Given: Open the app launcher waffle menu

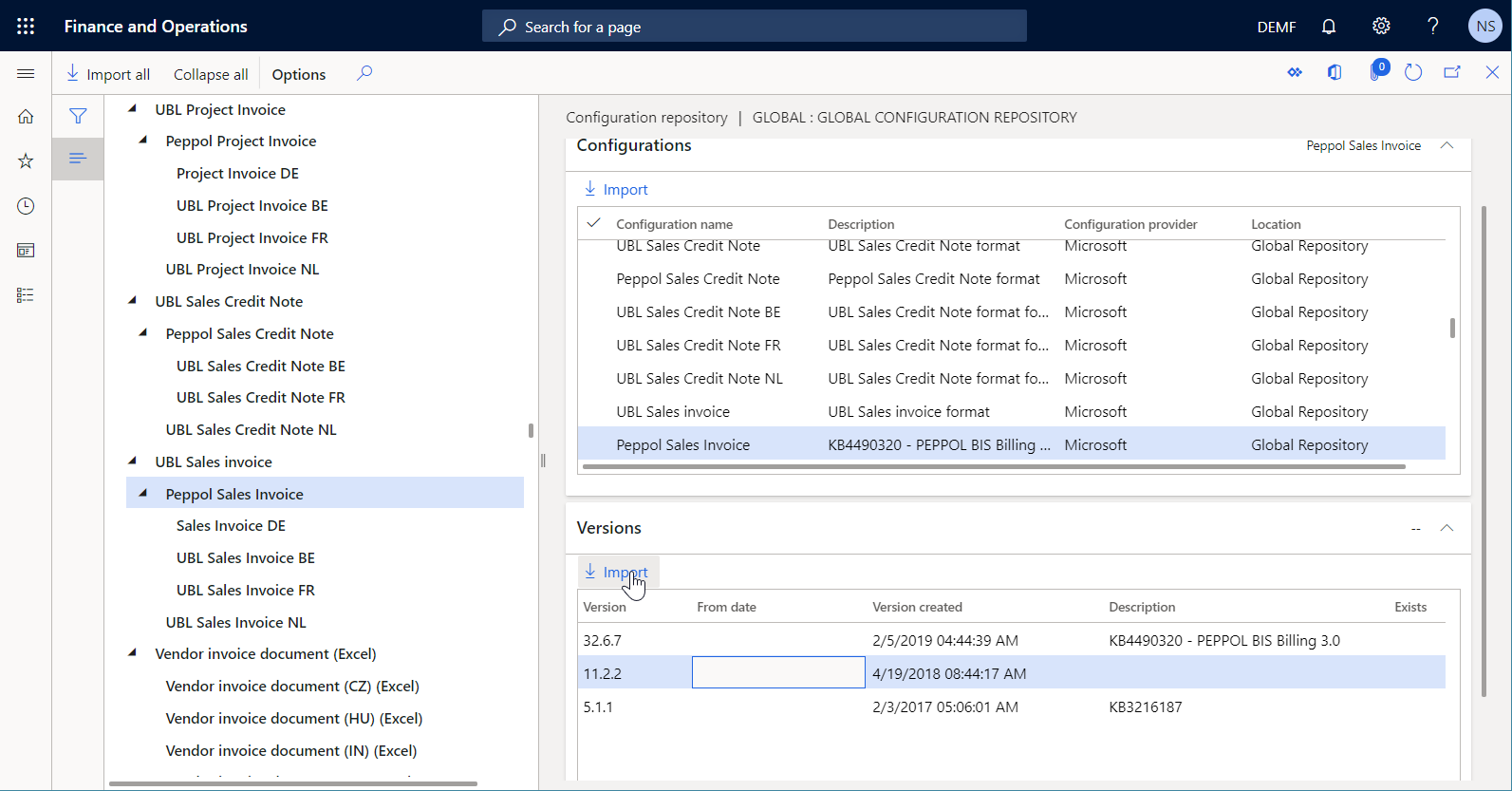Looking at the screenshot, I should (26, 26).
